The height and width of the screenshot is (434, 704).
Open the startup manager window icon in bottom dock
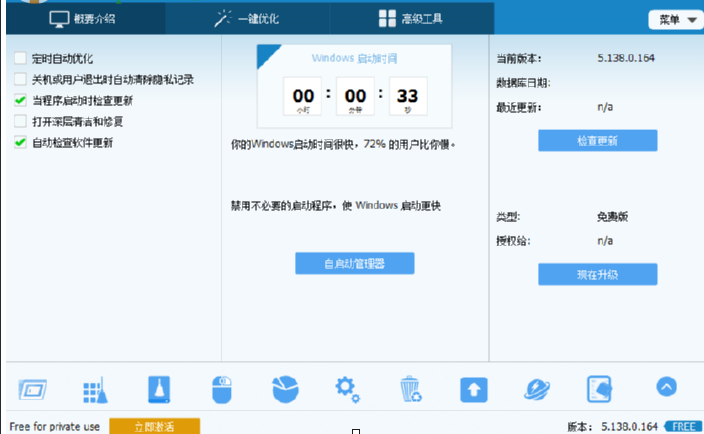point(32,389)
